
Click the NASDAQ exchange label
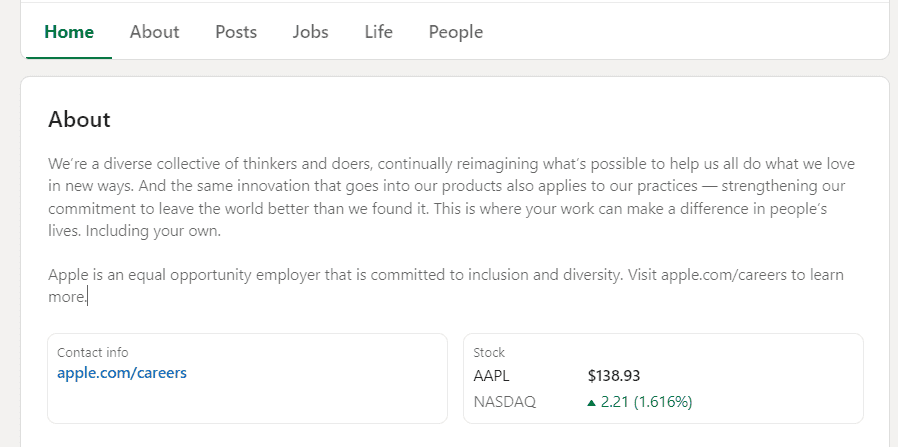pos(504,402)
